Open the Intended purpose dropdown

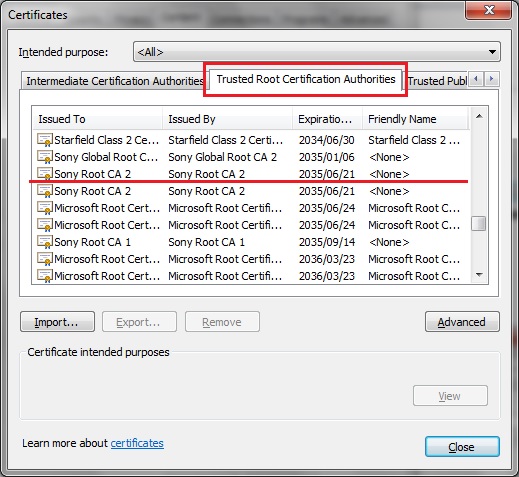(x=317, y=52)
